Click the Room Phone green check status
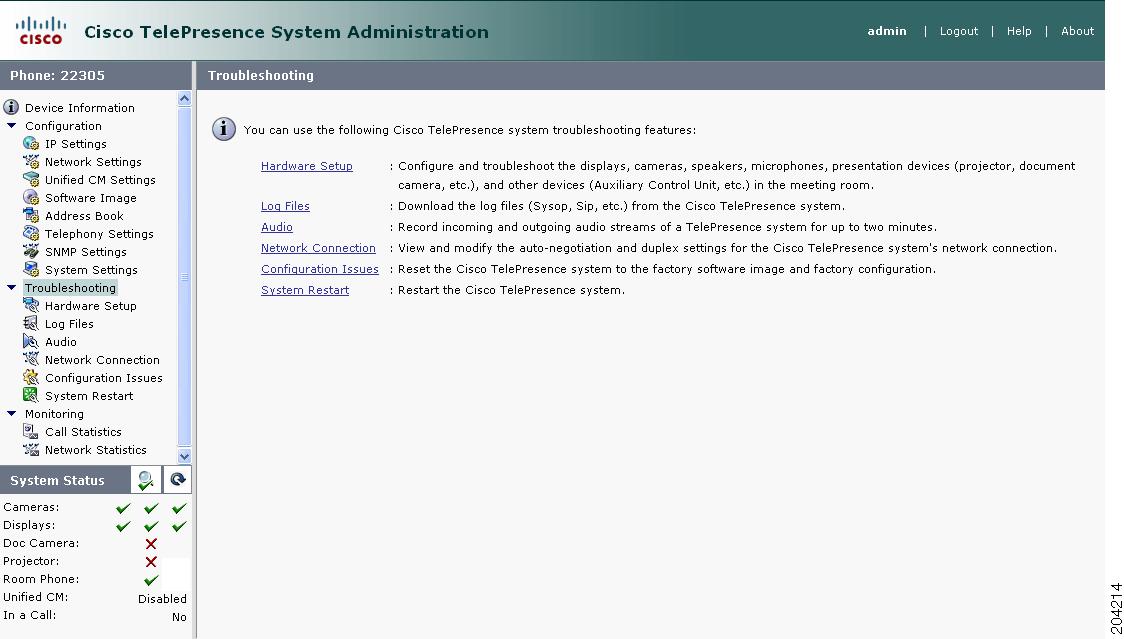The width and height of the screenshot is (1124, 639). 151,579
